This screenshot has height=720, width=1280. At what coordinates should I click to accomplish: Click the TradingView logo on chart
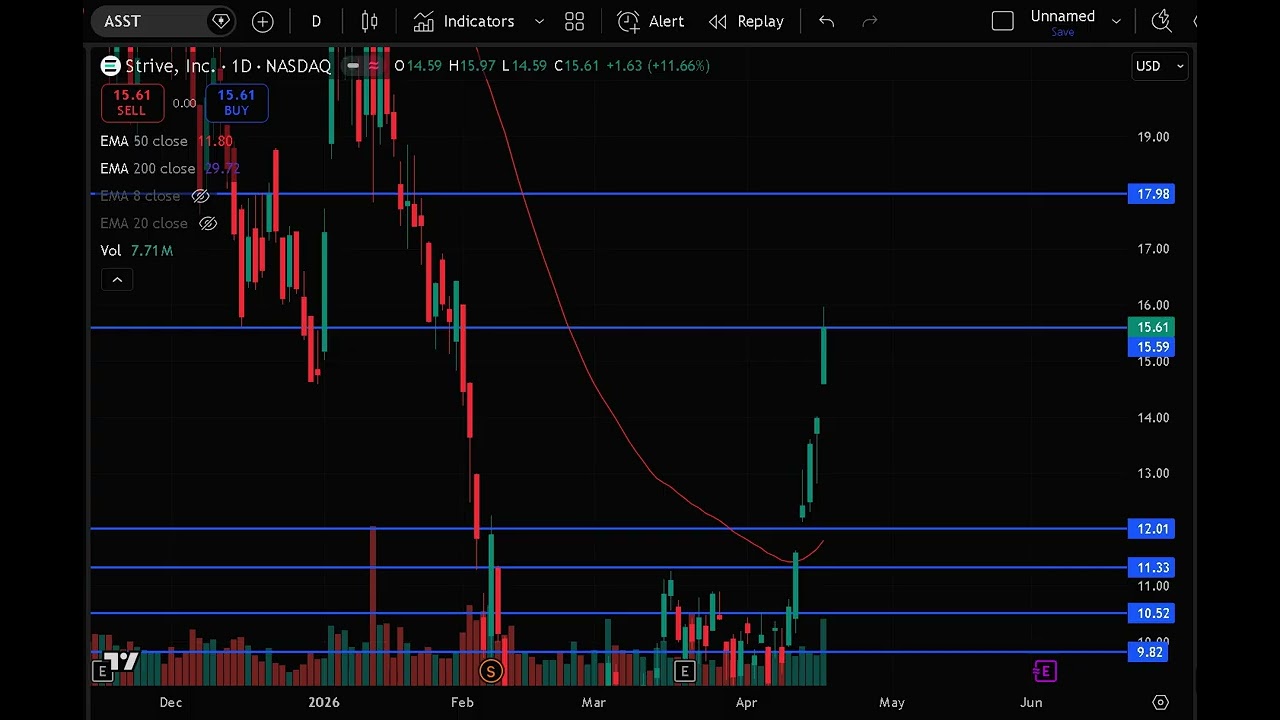click(123, 660)
